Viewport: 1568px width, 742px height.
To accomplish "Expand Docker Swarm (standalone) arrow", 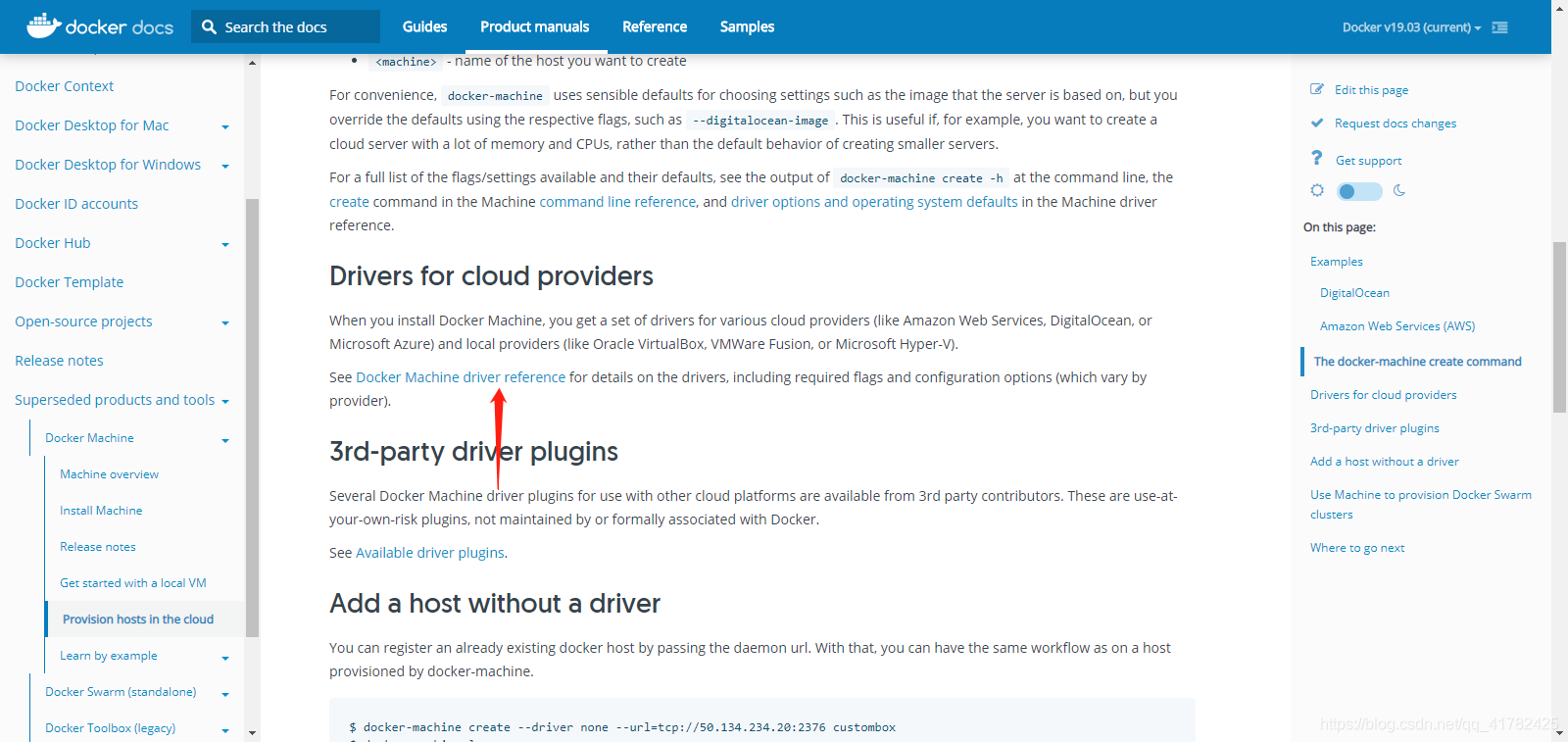I will click(x=225, y=694).
